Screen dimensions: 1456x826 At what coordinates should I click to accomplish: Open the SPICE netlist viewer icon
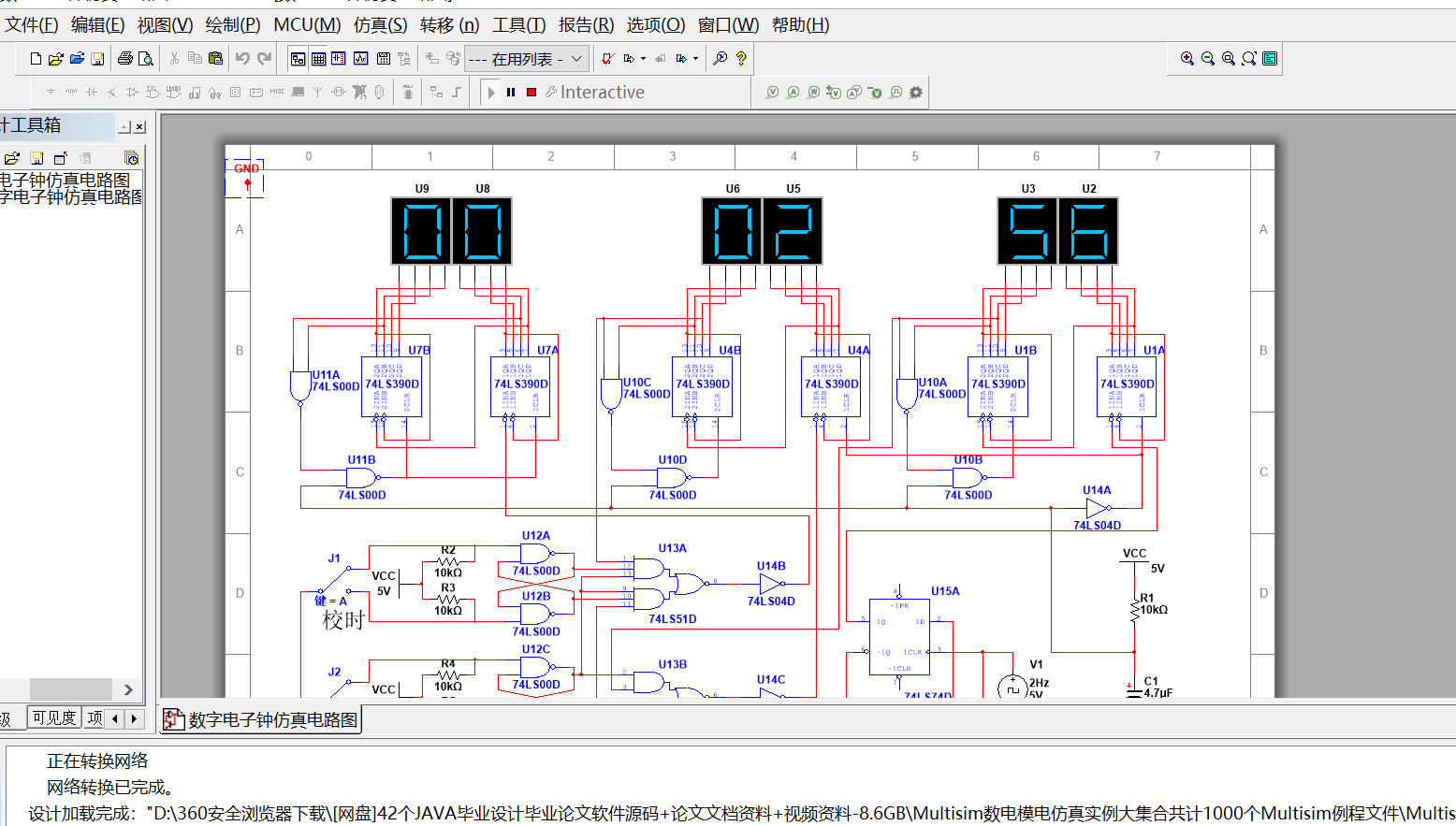point(339,59)
